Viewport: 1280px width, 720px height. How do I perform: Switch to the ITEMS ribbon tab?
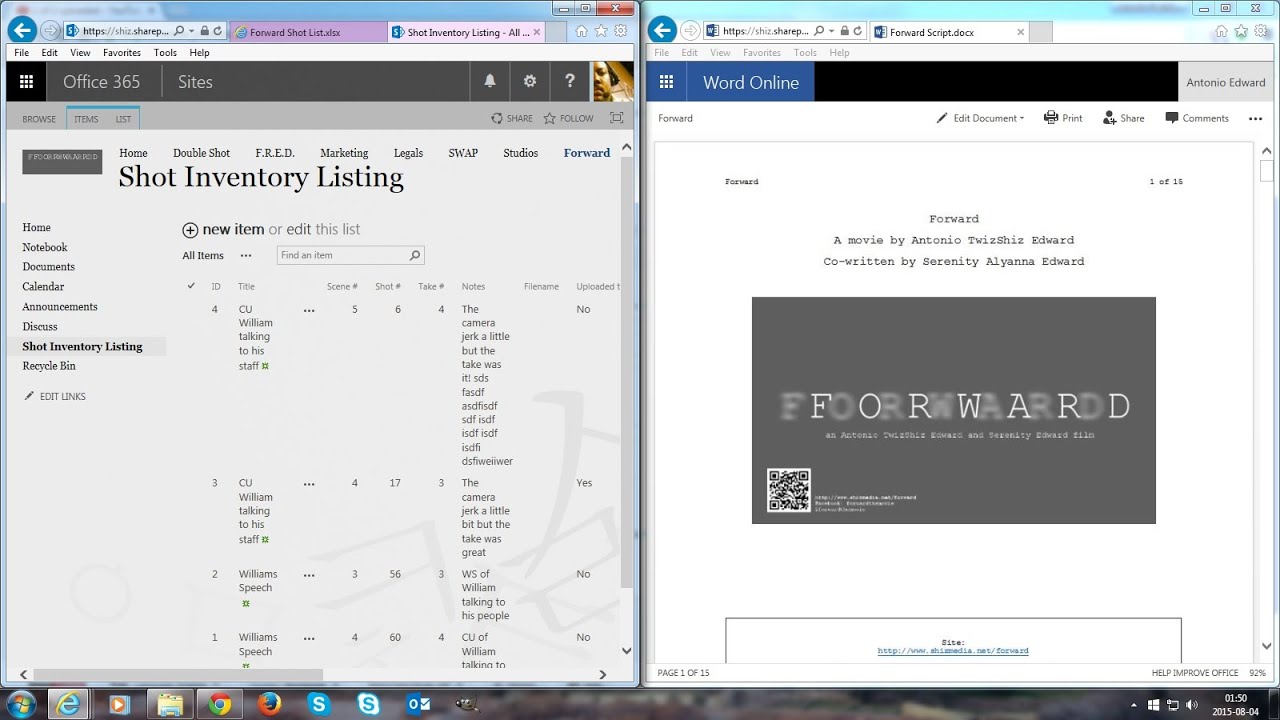click(x=86, y=119)
